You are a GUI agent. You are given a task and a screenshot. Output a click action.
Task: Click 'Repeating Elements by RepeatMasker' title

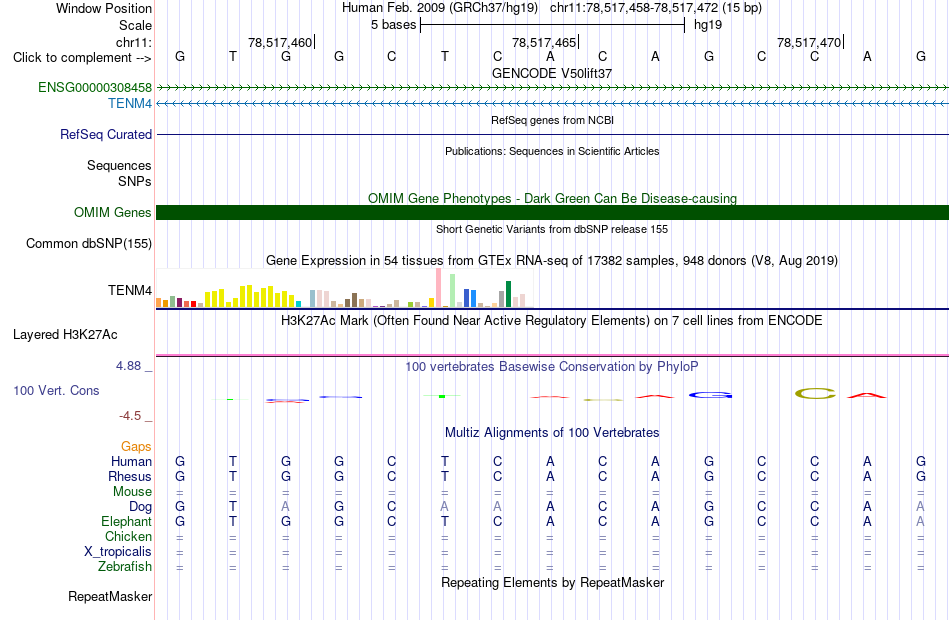(x=552, y=582)
